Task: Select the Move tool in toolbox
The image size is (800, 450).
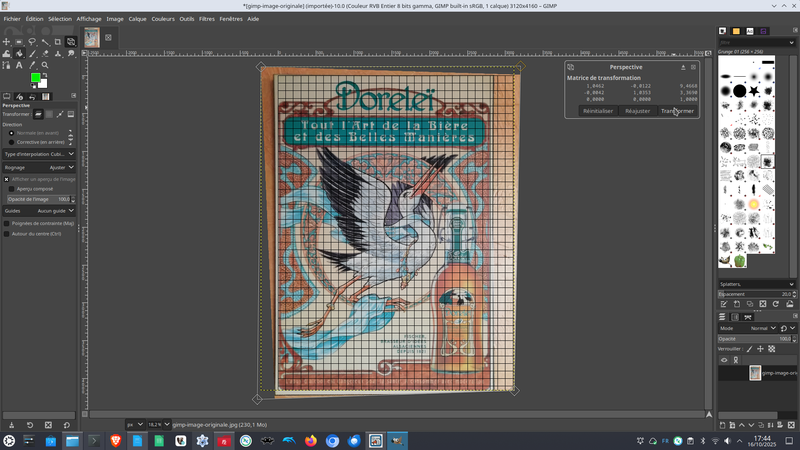Action: (x=7, y=42)
